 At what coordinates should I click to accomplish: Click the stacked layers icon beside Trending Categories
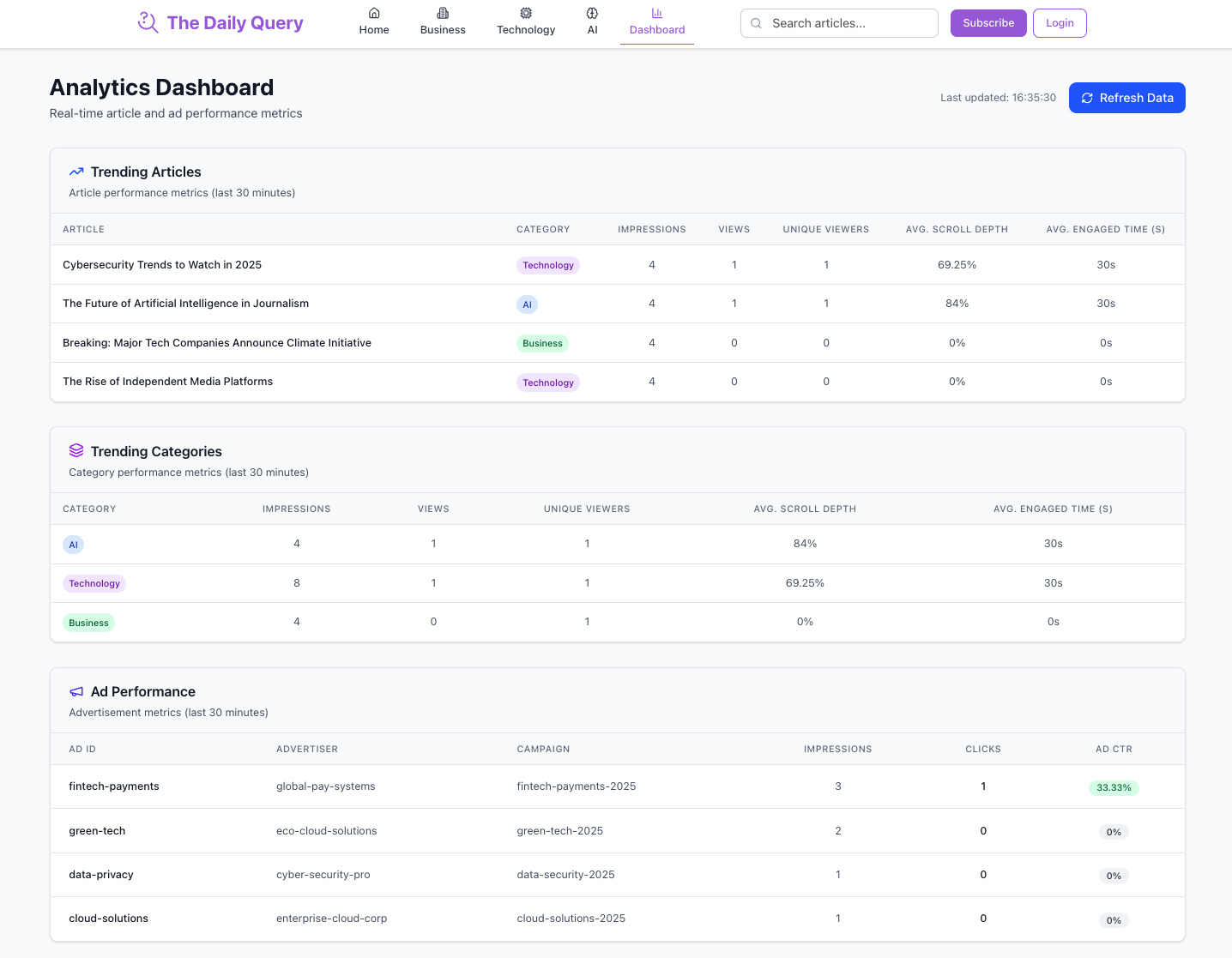(76, 450)
